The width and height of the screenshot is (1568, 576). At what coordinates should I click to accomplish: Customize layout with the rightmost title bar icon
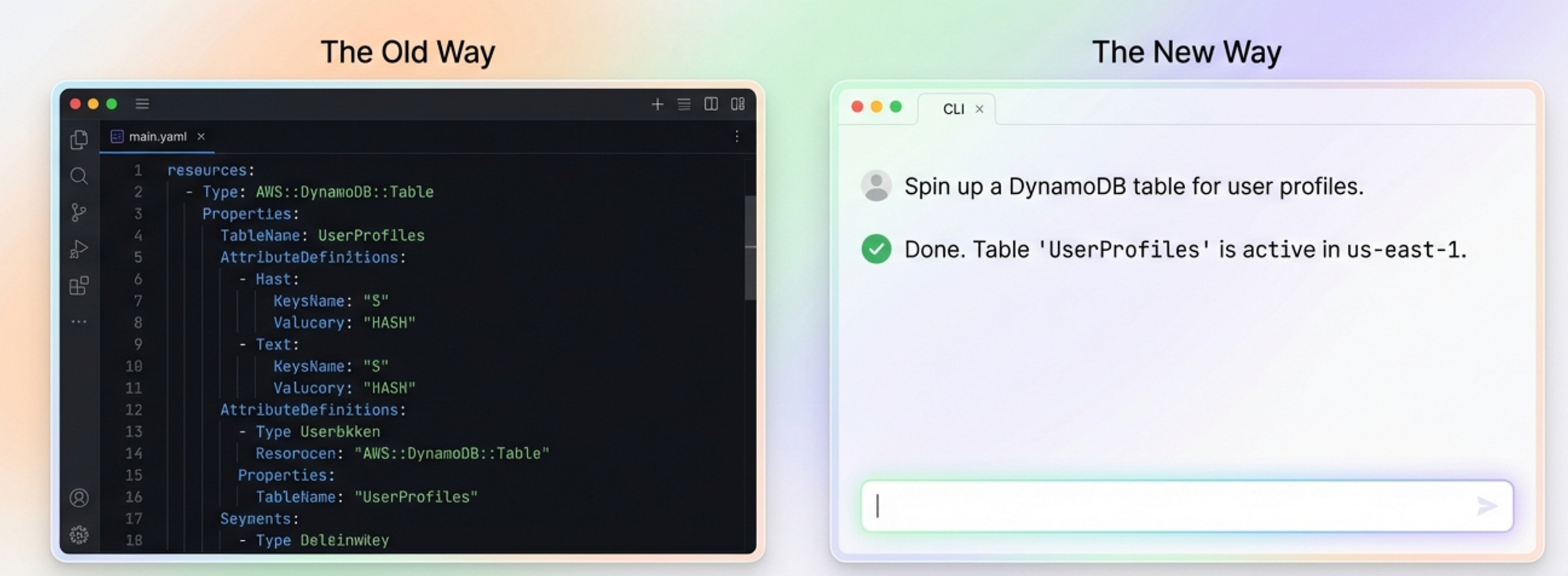(x=738, y=104)
